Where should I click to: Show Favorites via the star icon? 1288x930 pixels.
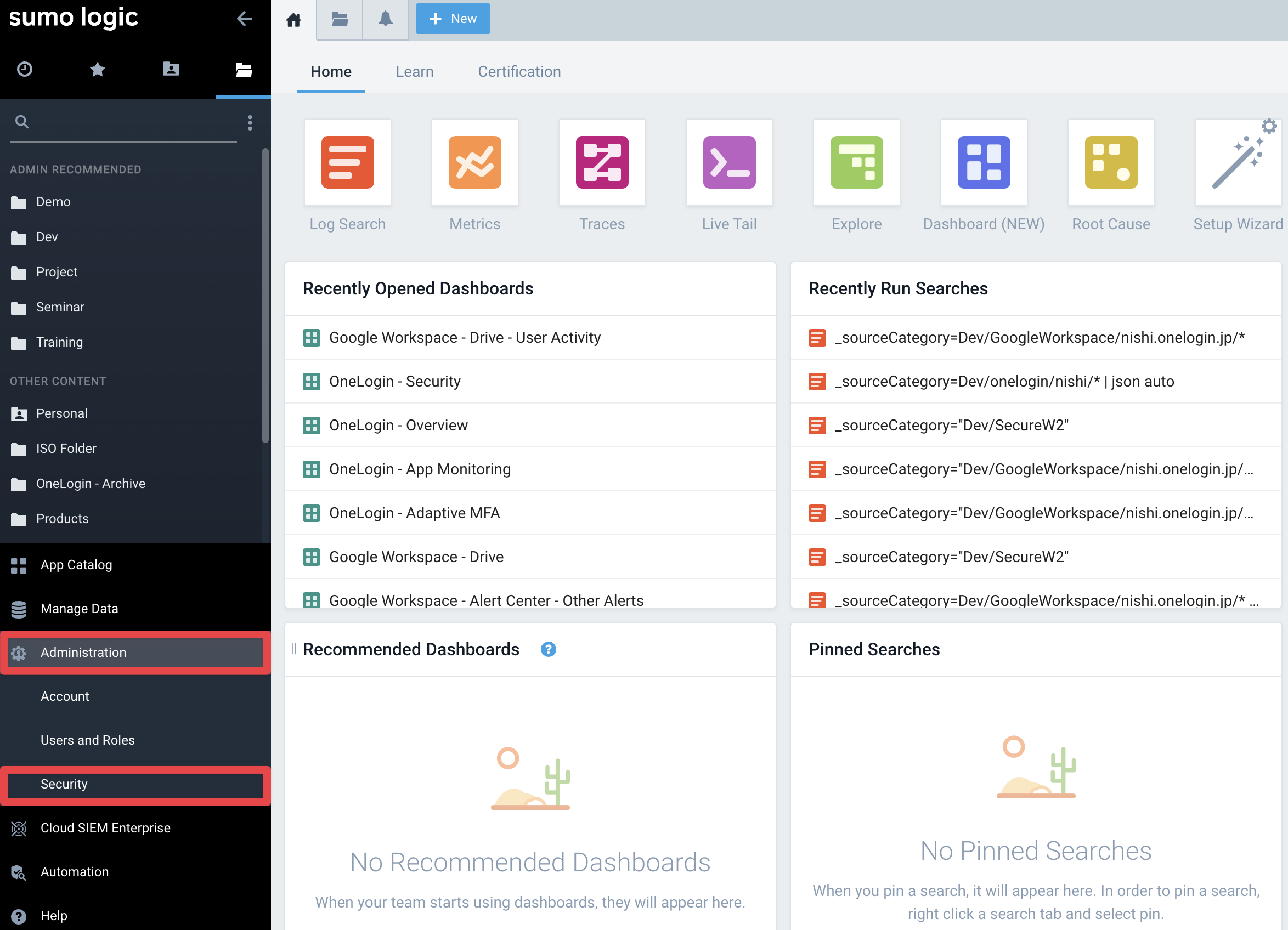(x=98, y=69)
